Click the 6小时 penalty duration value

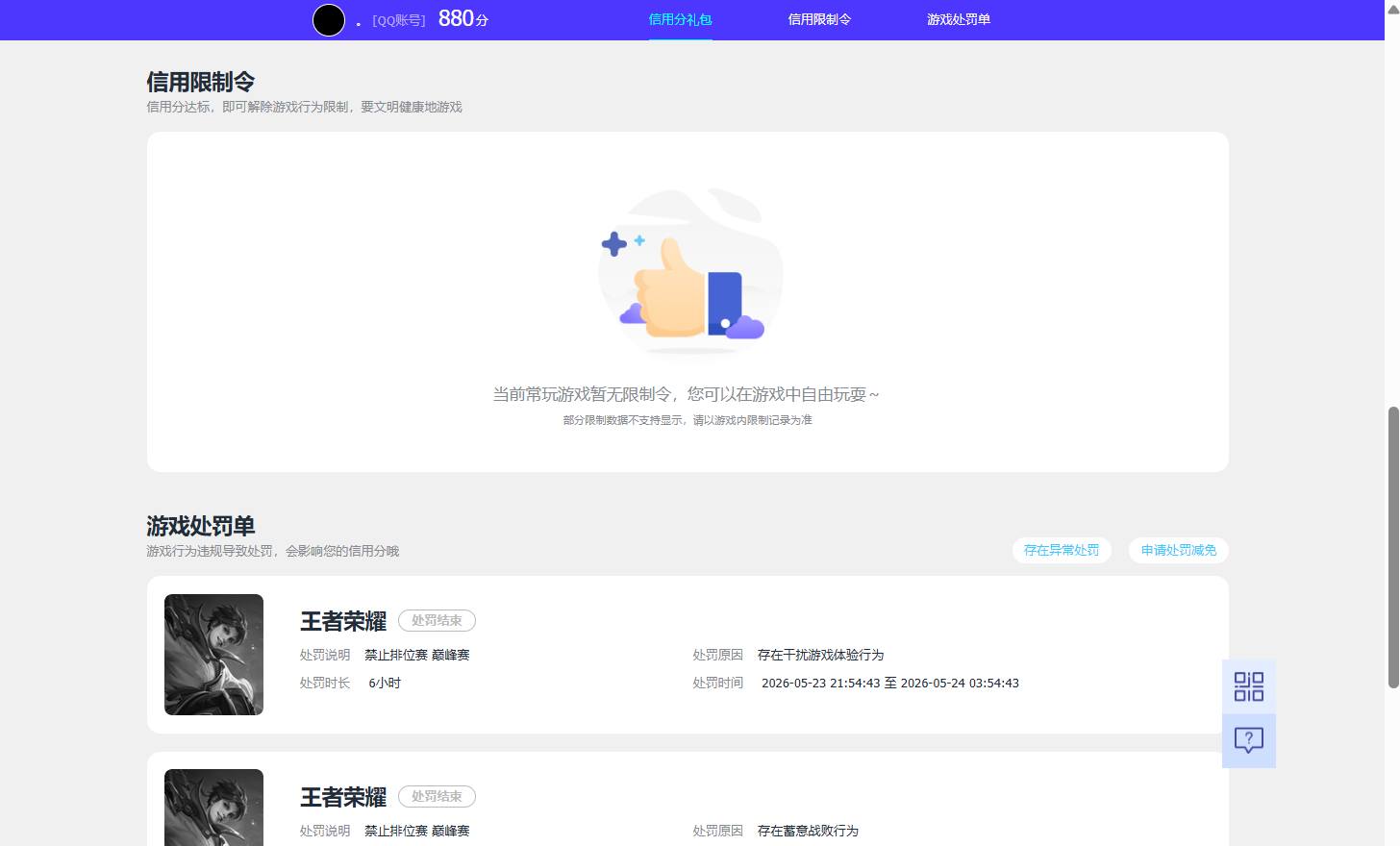(385, 684)
